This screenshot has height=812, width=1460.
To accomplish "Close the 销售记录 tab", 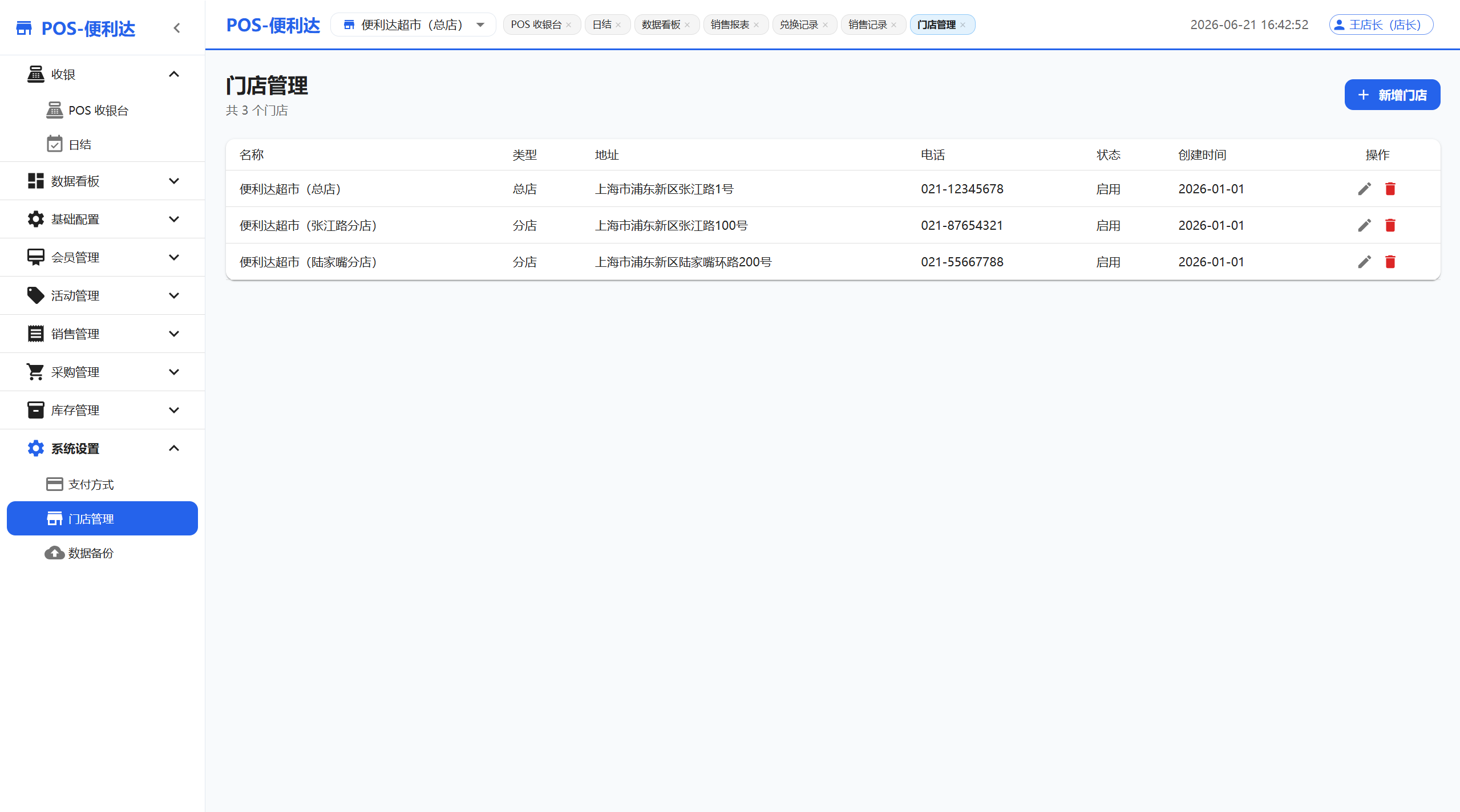I will [894, 25].
